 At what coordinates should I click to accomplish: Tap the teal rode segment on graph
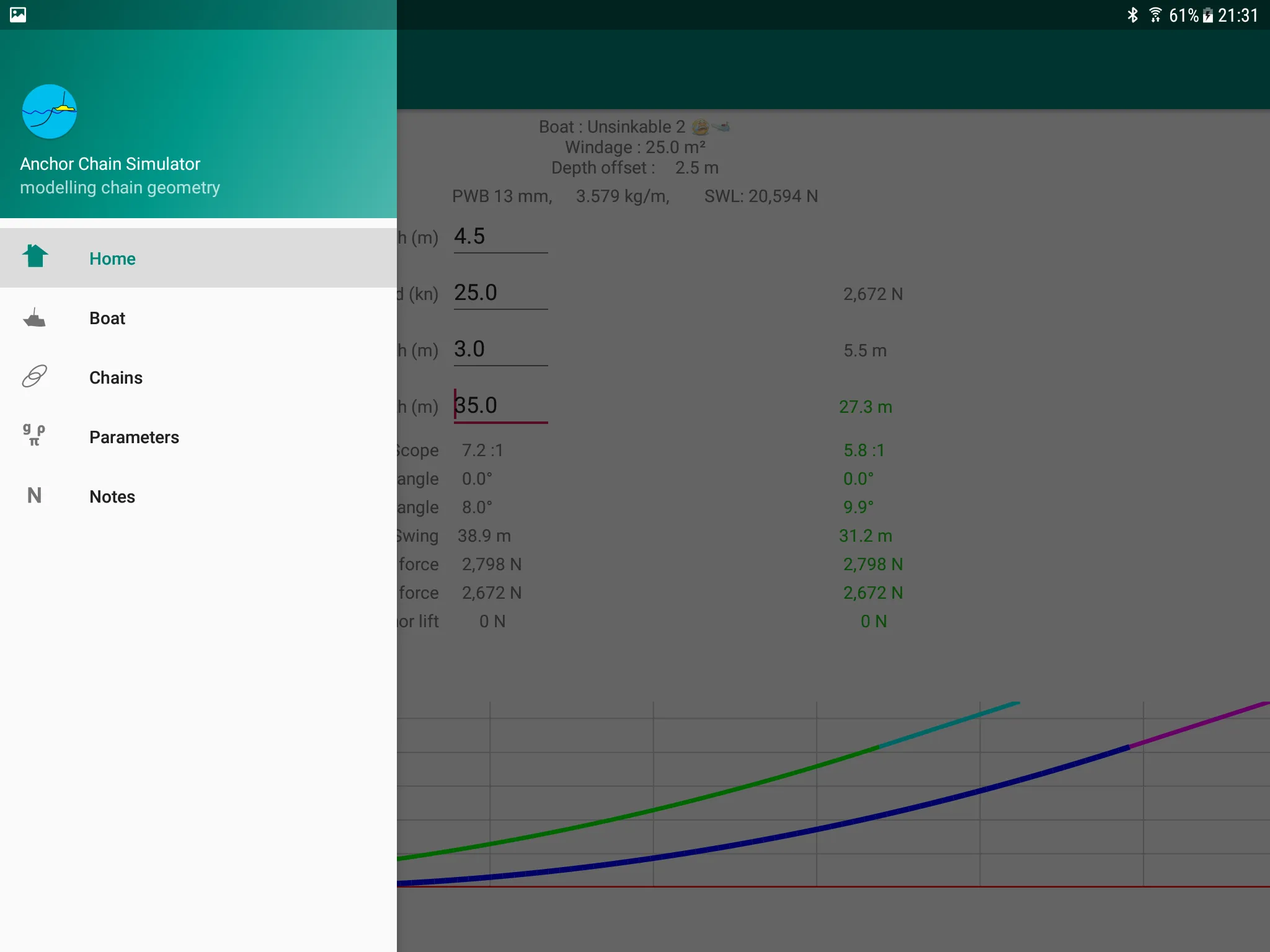coord(949,724)
